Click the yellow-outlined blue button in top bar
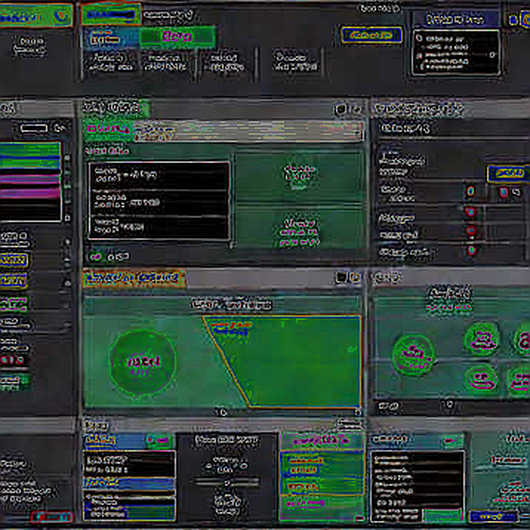This screenshot has height=530, width=530. point(371,35)
